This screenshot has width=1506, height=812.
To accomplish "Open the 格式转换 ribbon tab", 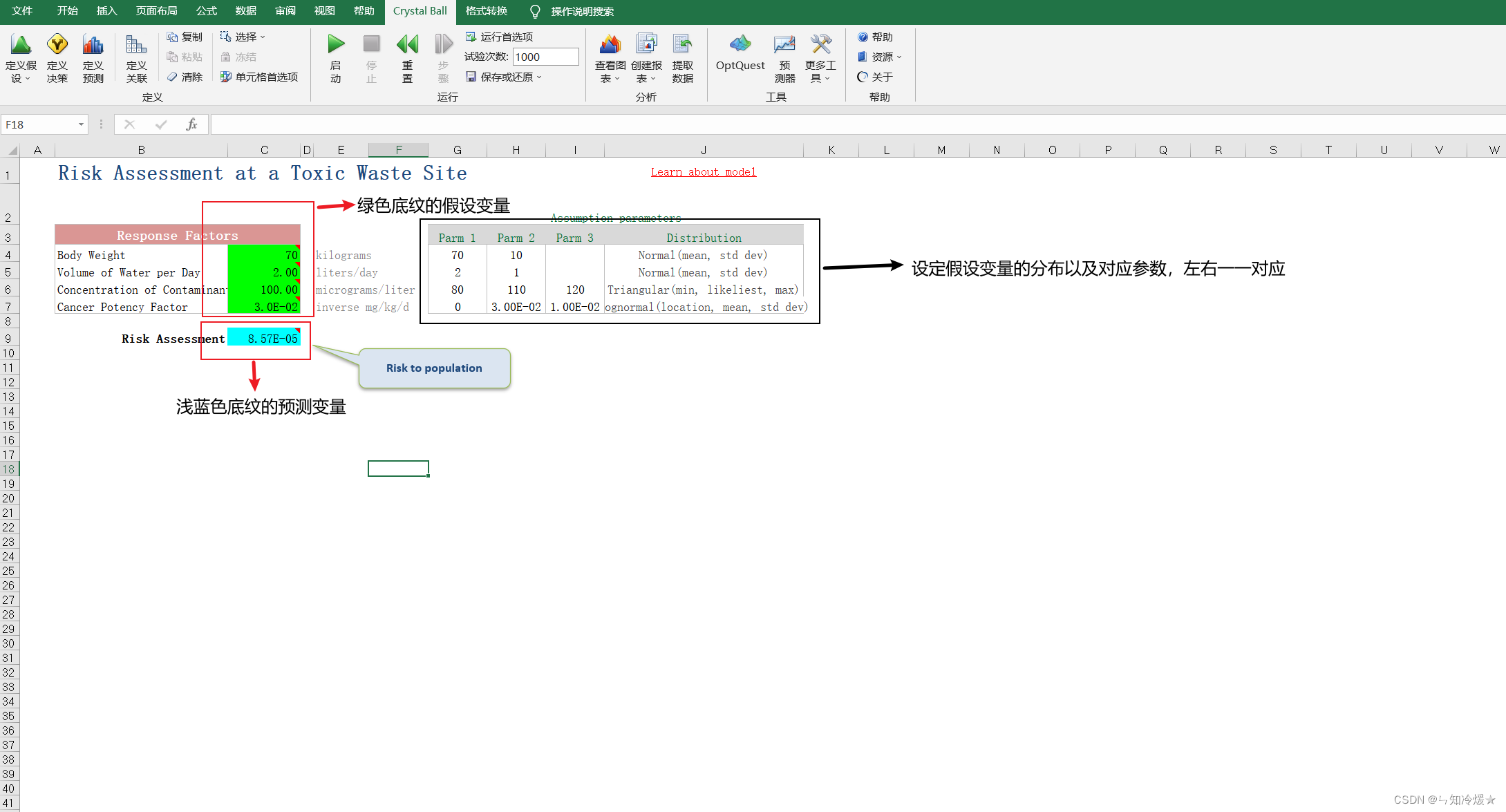I will pyautogui.click(x=486, y=11).
